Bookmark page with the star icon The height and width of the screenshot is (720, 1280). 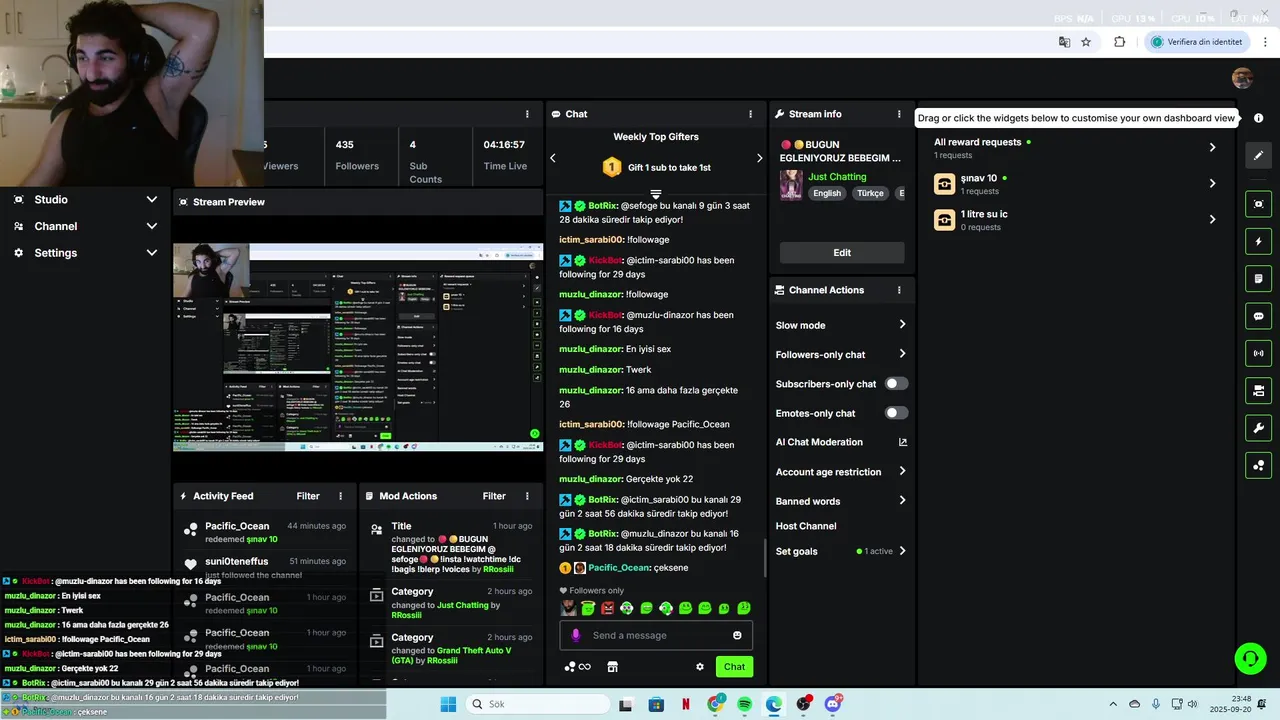point(1086,42)
